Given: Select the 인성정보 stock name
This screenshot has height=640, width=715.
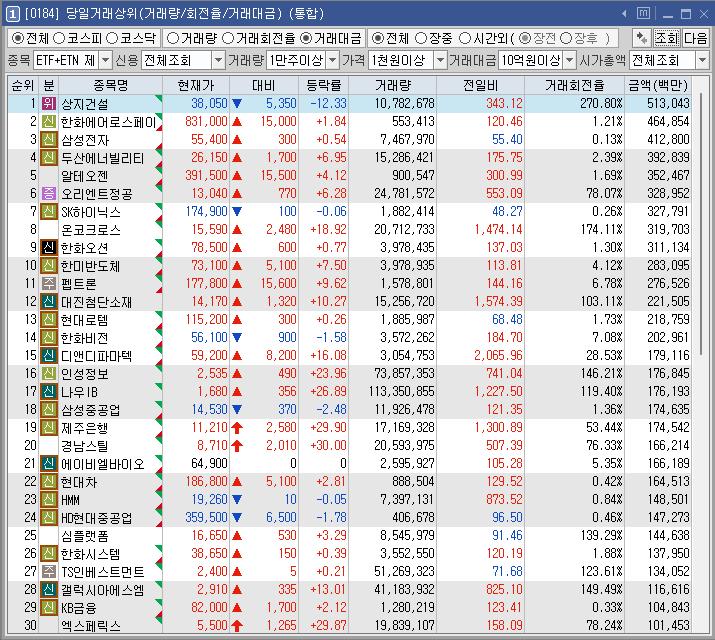Looking at the screenshot, I should (84, 374).
